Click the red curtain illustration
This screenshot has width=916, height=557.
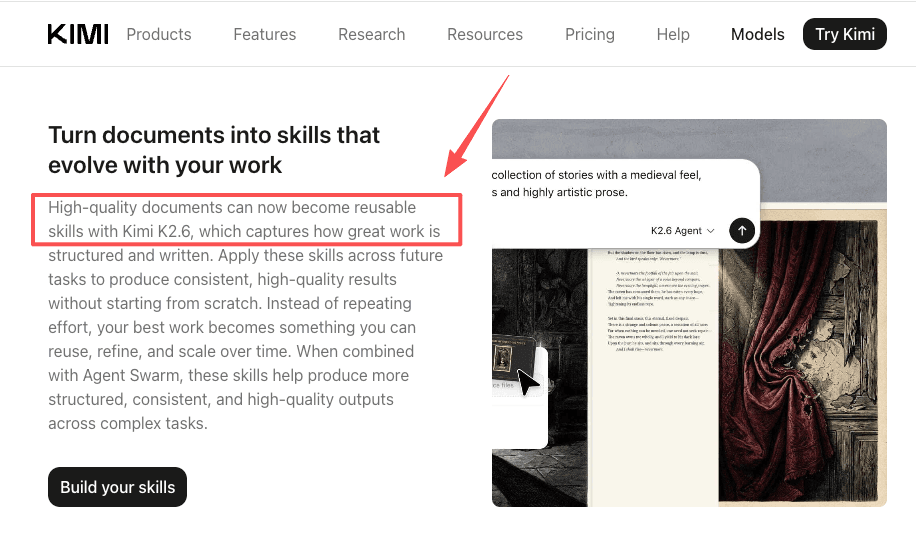click(798, 362)
